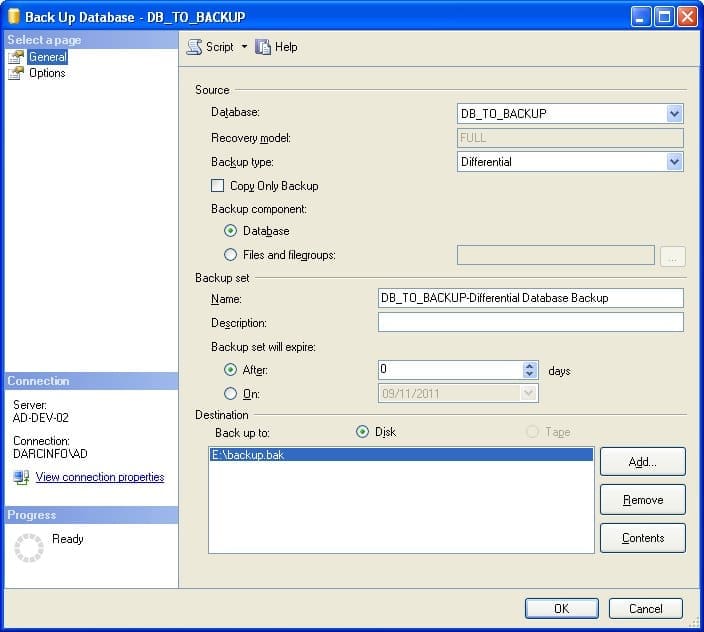
Task: Select Files and filegroups radio button
Action: (230, 255)
